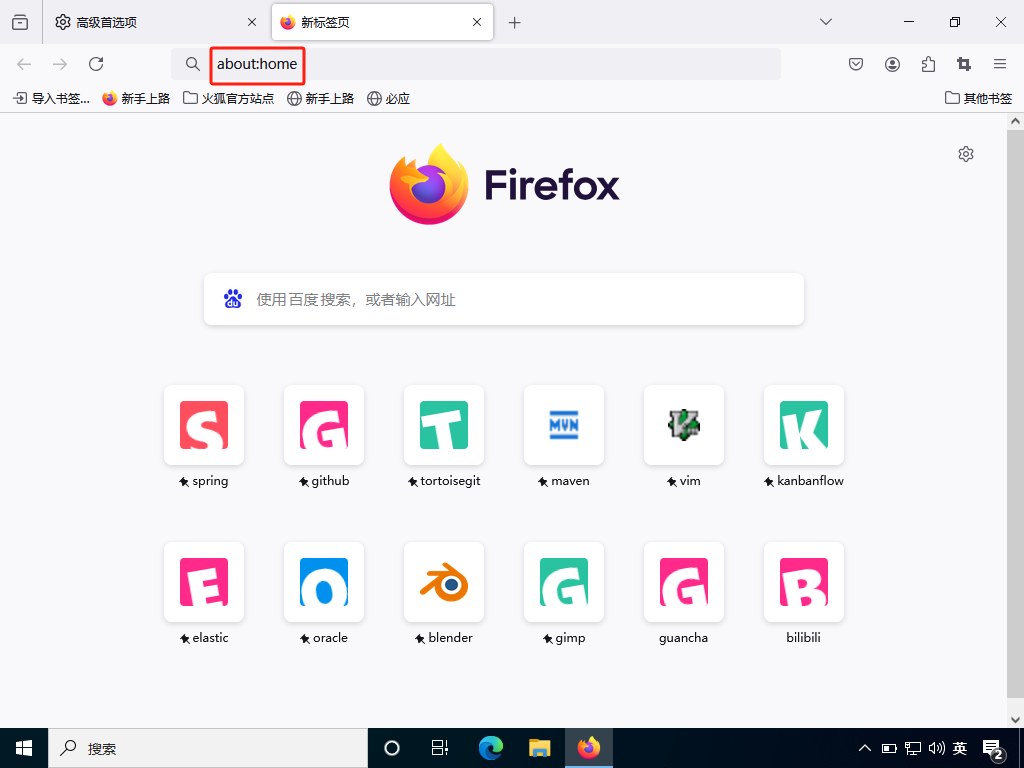
Task: Open the Pocket save icon
Action: (x=856, y=63)
